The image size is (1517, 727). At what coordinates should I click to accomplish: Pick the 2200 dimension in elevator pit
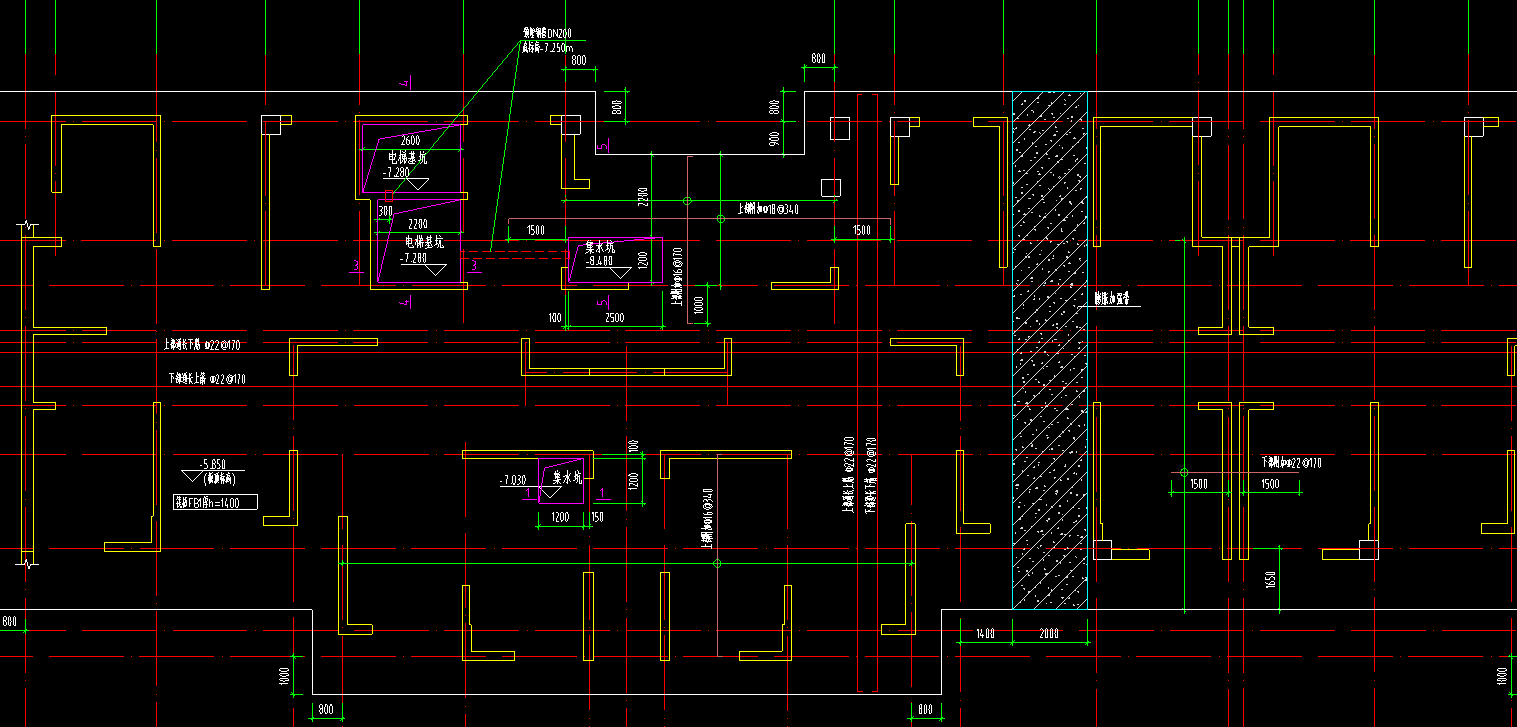(417, 224)
